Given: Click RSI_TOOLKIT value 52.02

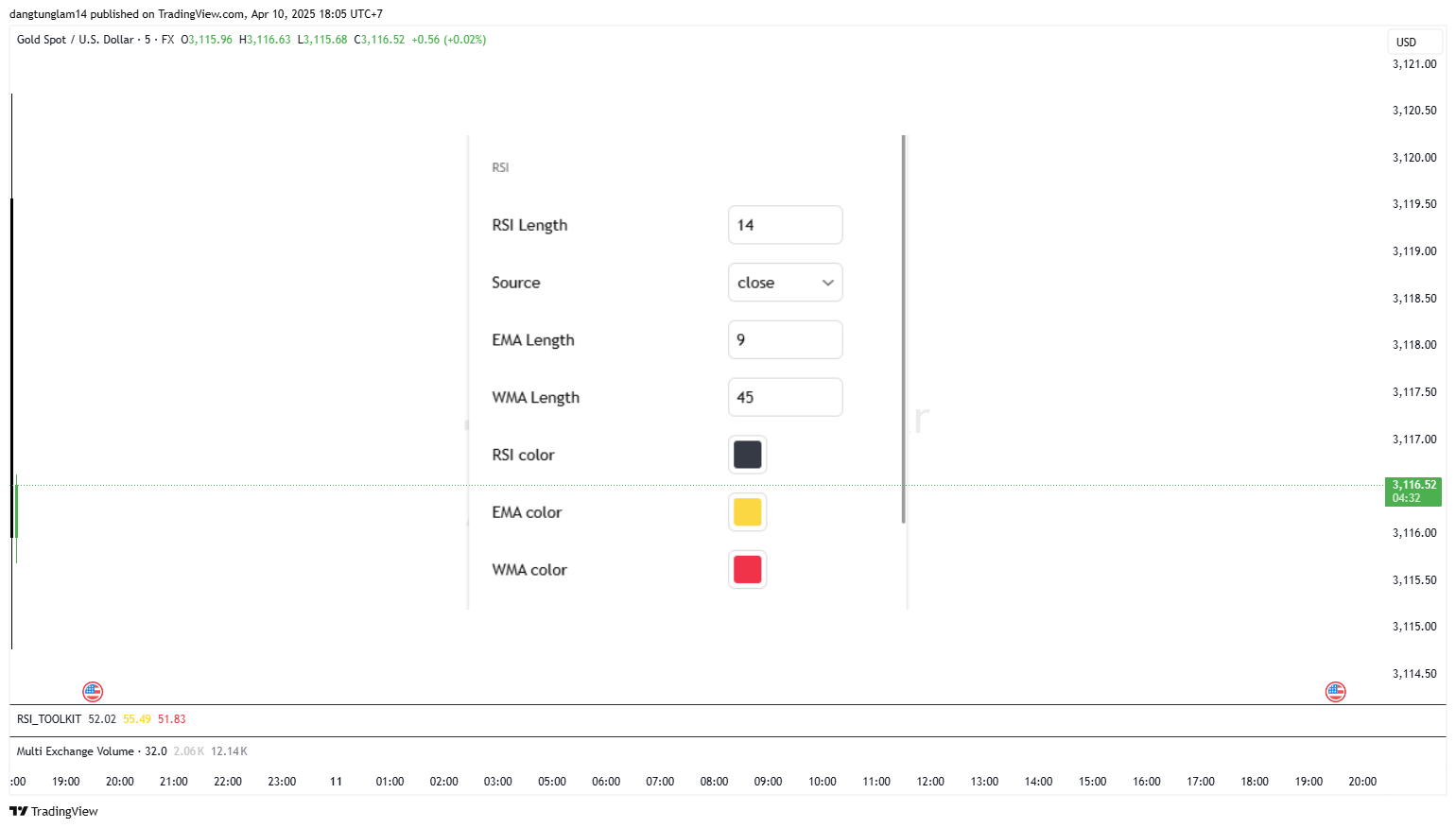Looking at the screenshot, I should [x=102, y=719].
